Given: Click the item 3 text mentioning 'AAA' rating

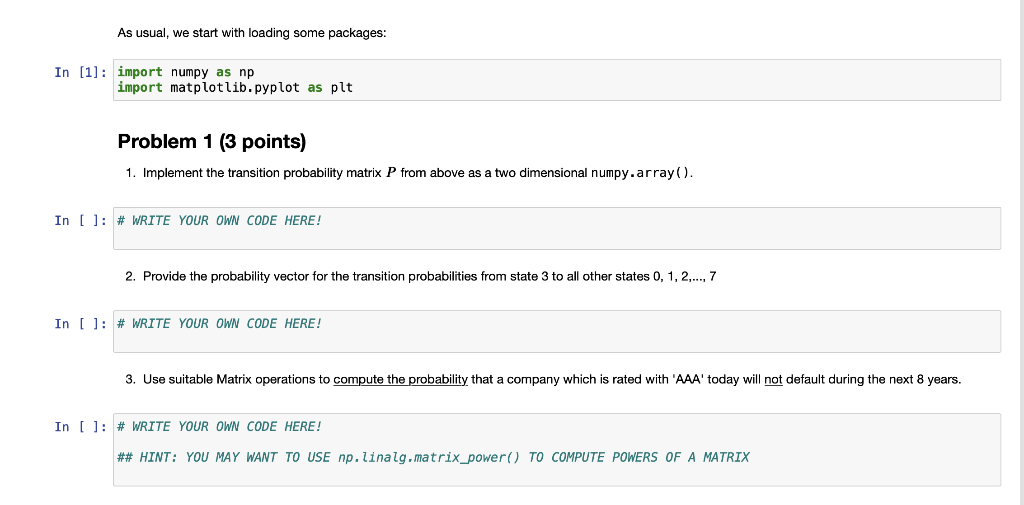Looking at the screenshot, I should 543,380.
